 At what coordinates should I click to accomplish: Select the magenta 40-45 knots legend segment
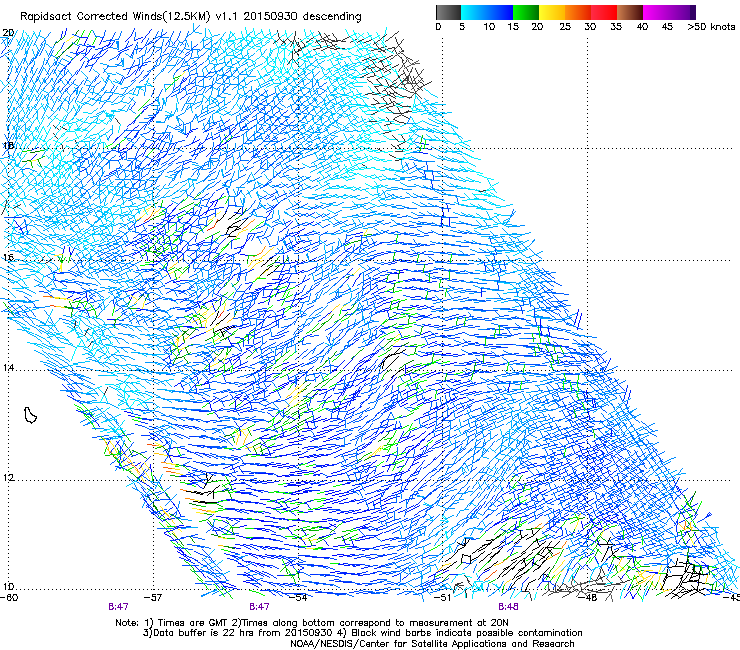pos(656,12)
